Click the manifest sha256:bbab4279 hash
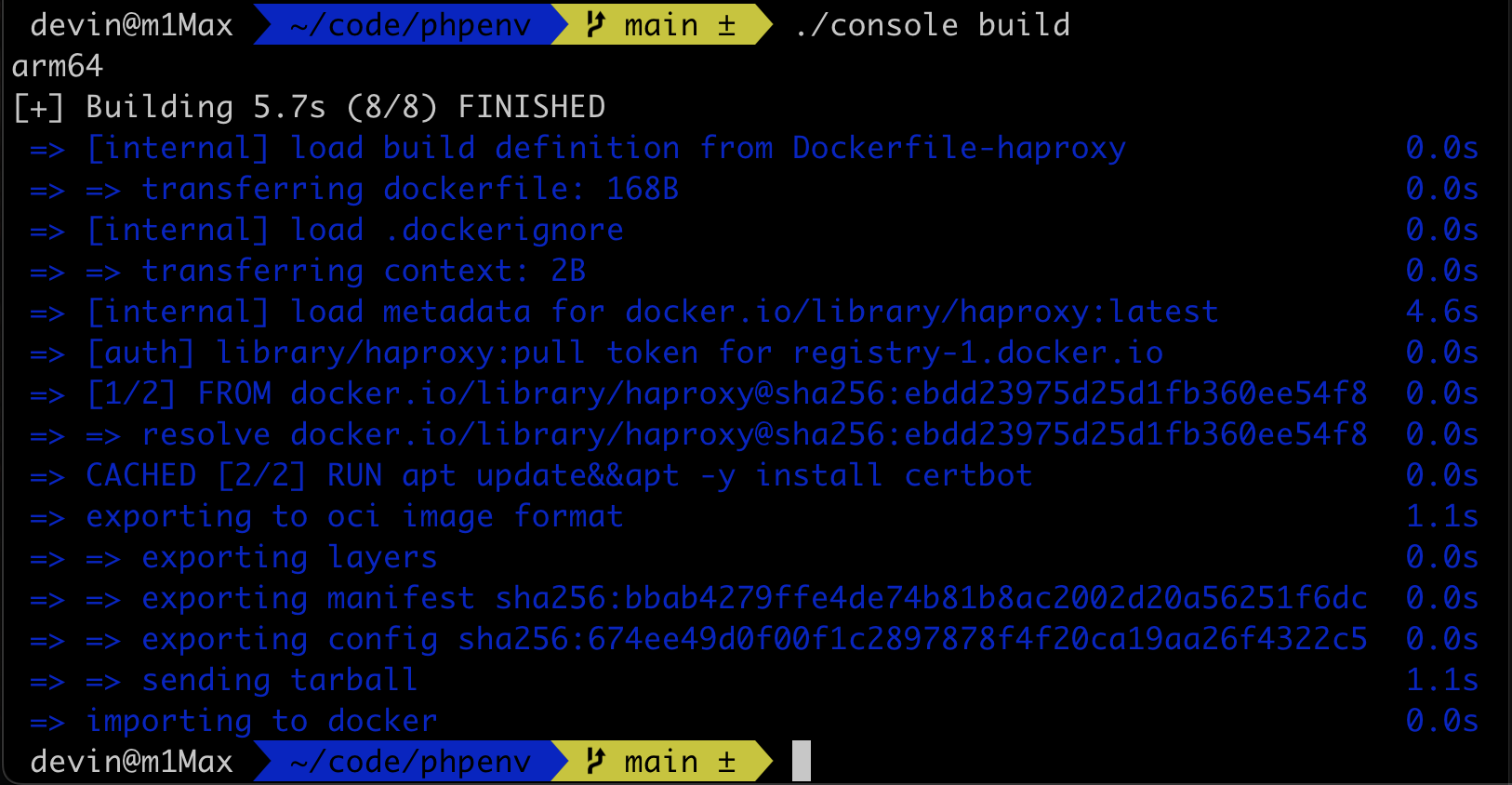1512x785 pixels. coord(931,598)
